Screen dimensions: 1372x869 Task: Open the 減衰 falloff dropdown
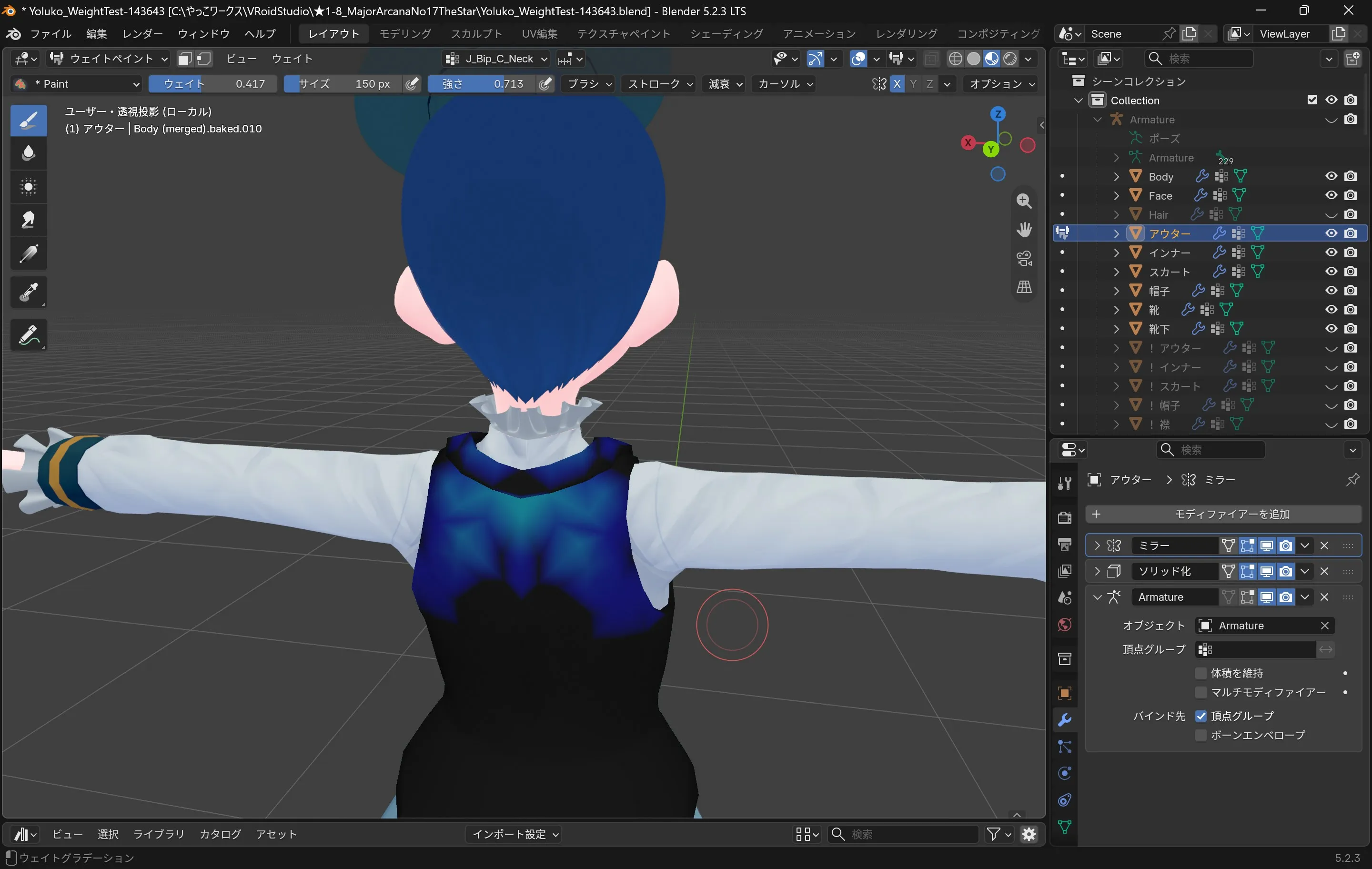pyautogui.click(x=724, y=84)
